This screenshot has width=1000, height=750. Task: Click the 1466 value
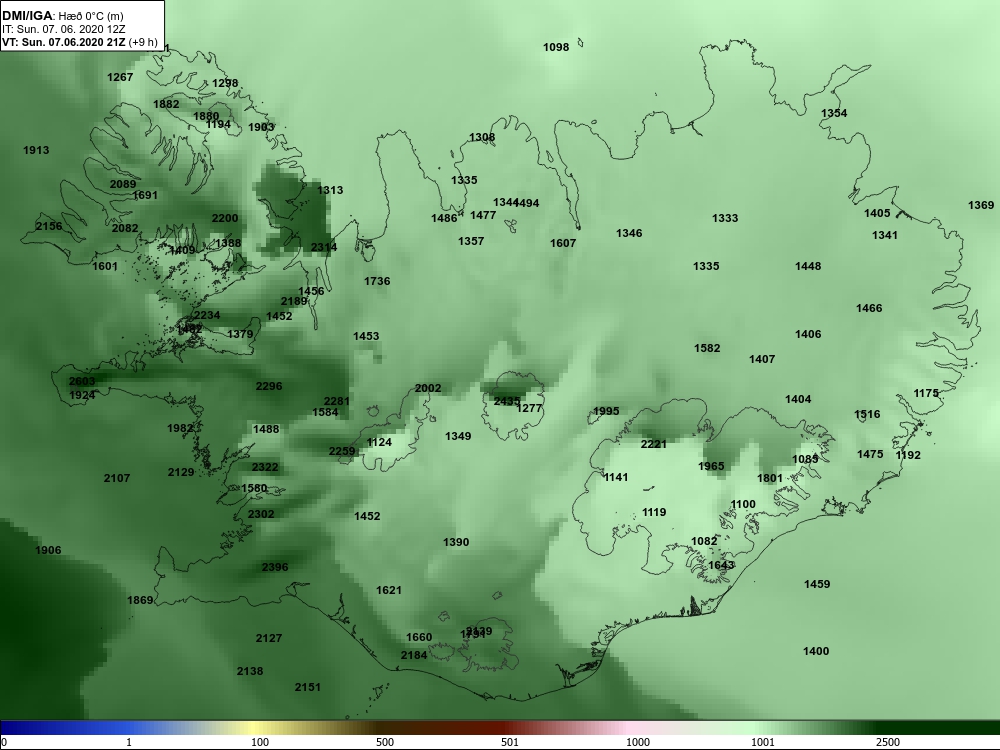pyautogui.click(x=869, y=309)
